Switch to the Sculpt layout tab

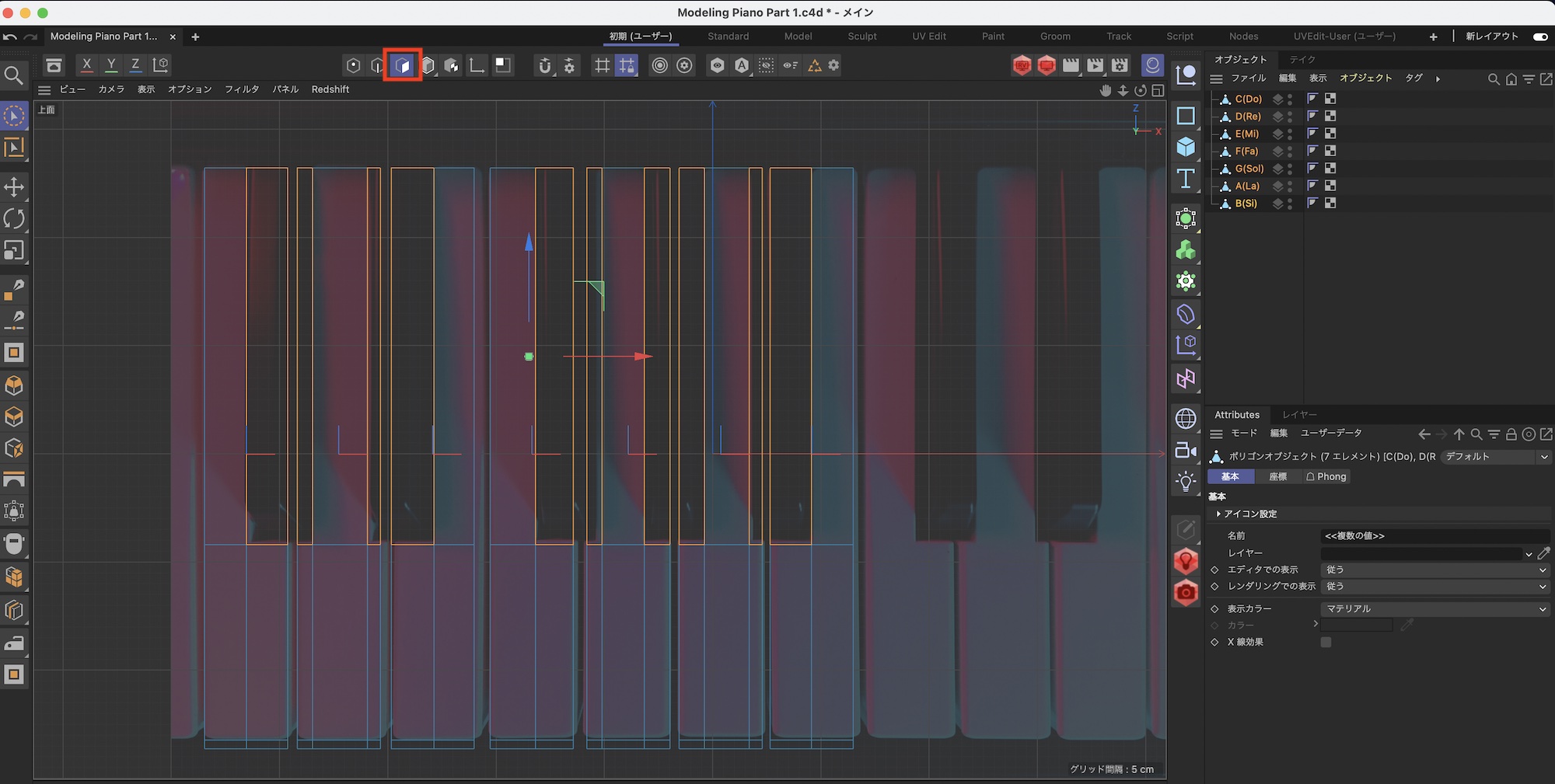tap(861, 37)
